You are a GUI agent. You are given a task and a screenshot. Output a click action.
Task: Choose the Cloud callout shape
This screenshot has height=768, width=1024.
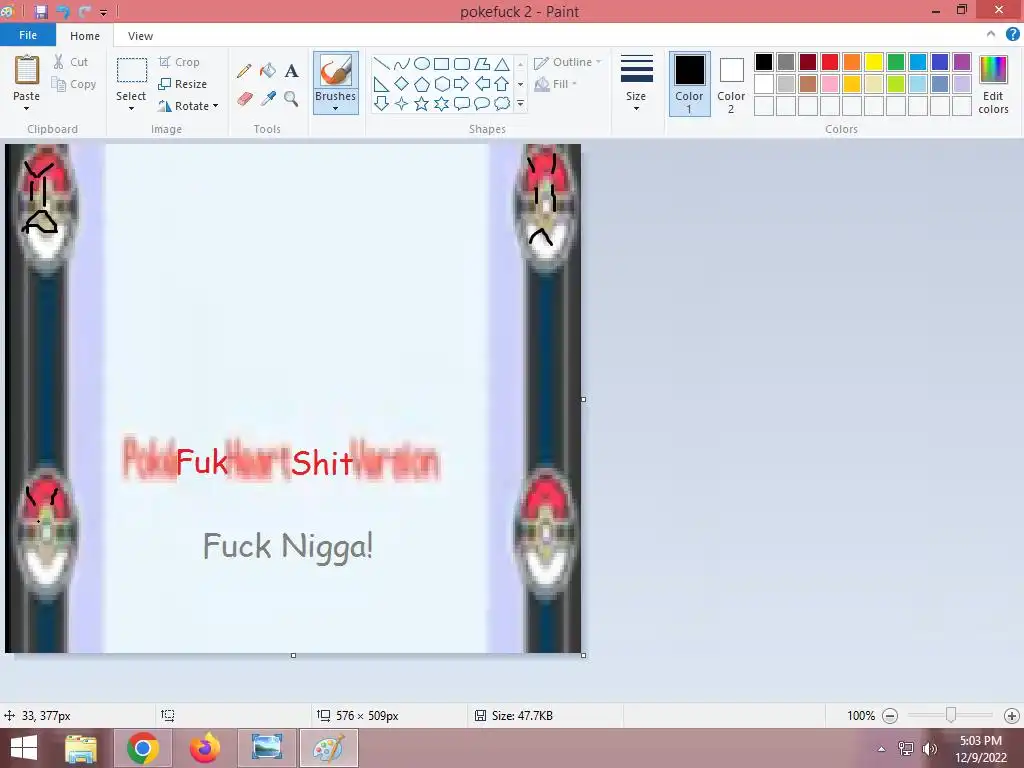point(502,103)
